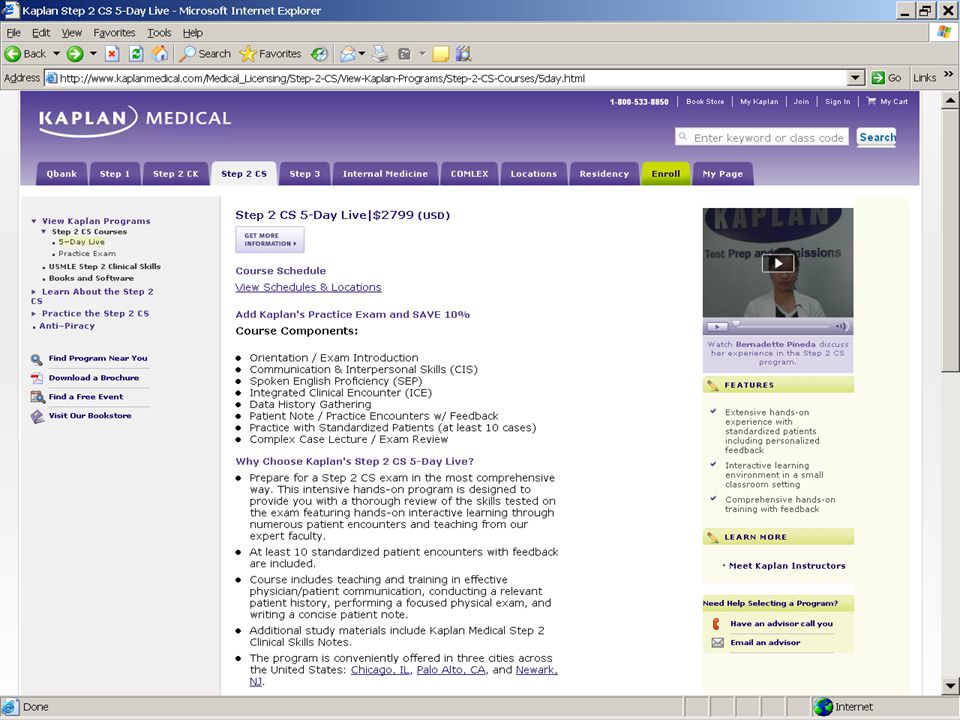
Task: Click the small play button under the video
Action: click(717, 327)
